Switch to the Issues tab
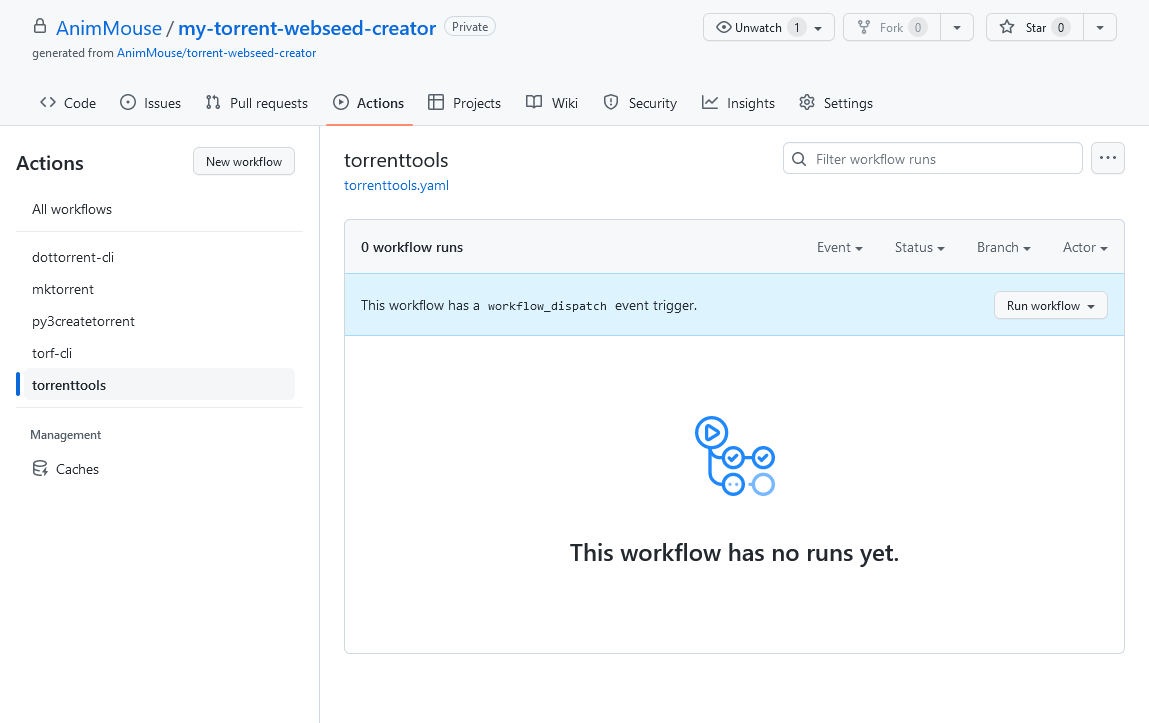 click(x=150, y=103)
